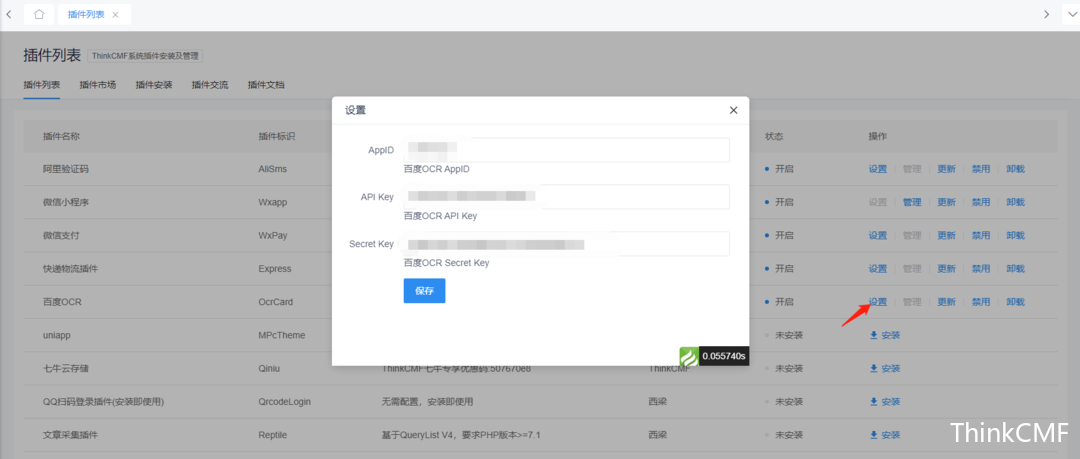Click the AppID input field
The image size is (1080, 459).
pos(566,150)
